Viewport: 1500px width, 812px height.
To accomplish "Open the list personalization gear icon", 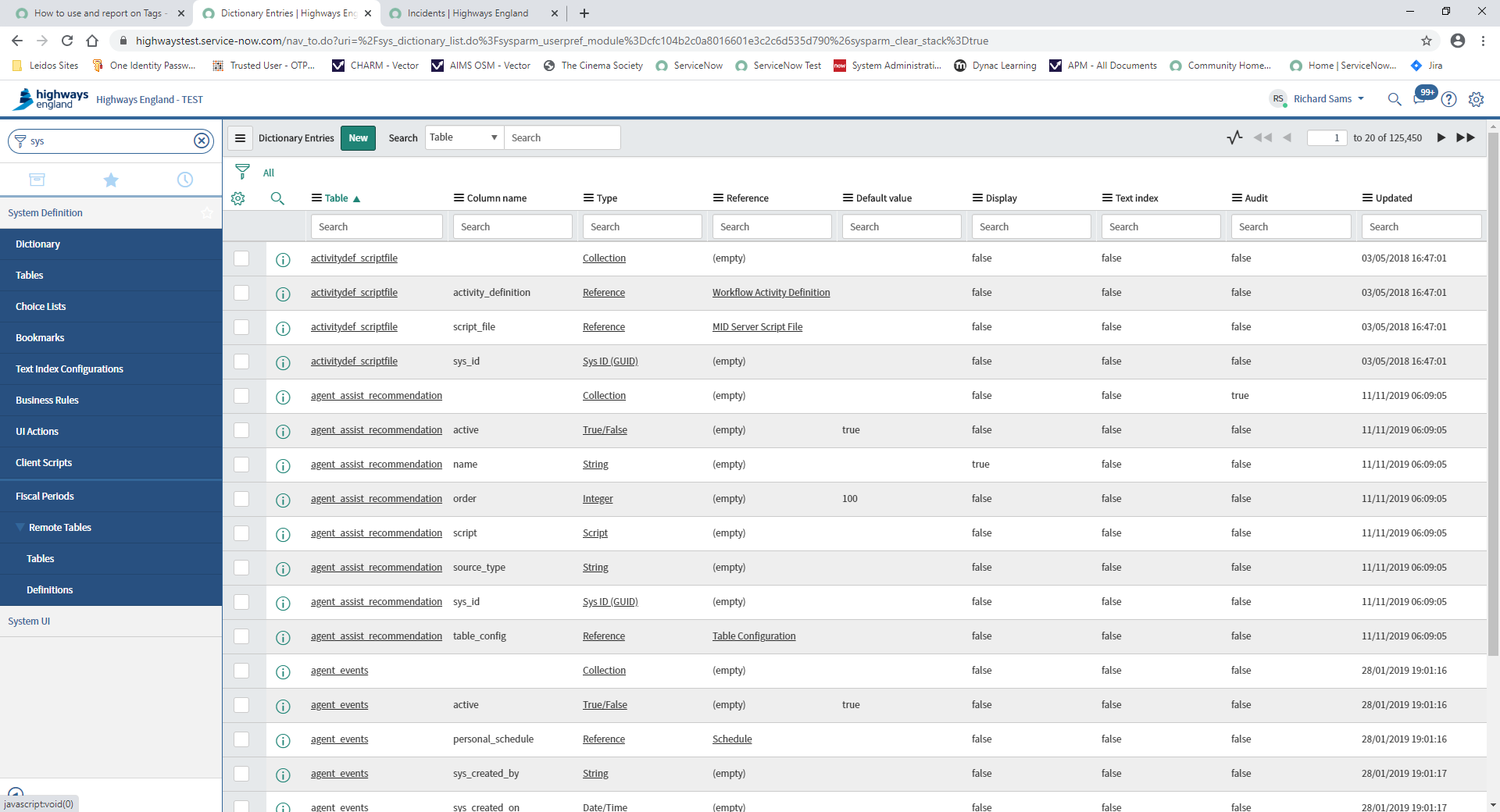I will pyautogui.click(x=238, y=198).
